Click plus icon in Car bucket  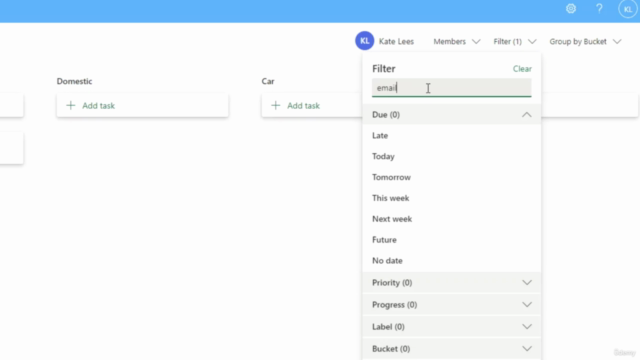click(276, 105)
